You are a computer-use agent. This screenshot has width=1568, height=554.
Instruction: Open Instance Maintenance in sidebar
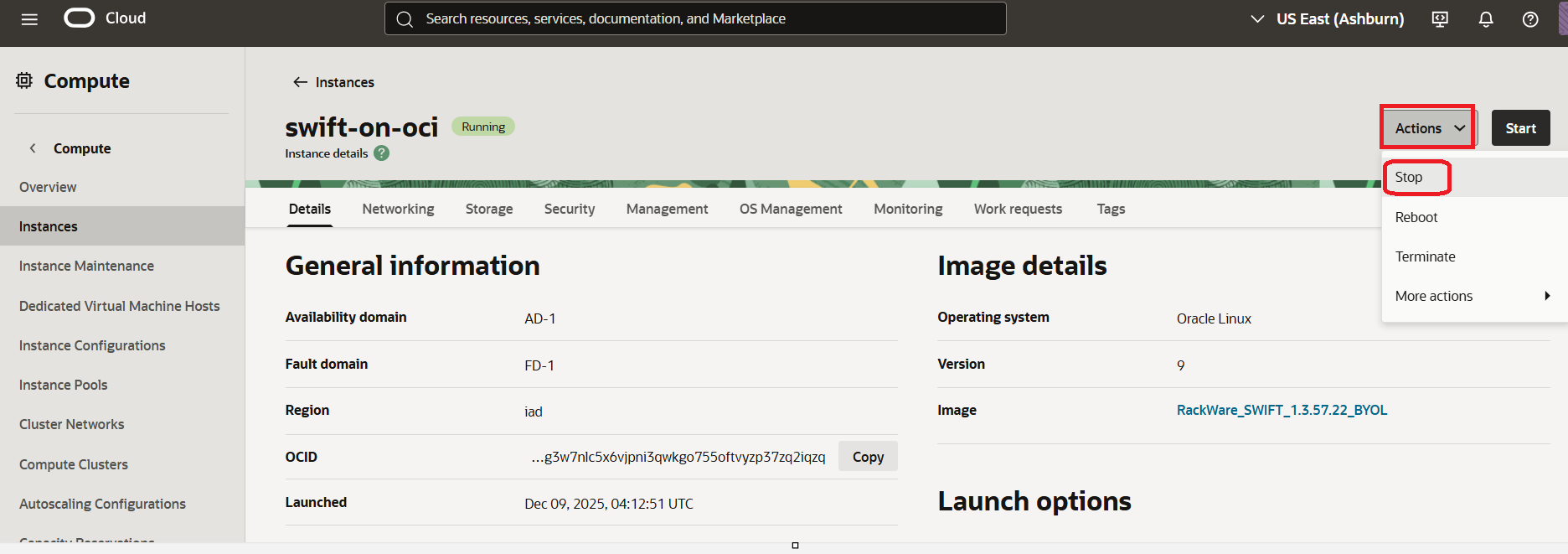point(86,266)
